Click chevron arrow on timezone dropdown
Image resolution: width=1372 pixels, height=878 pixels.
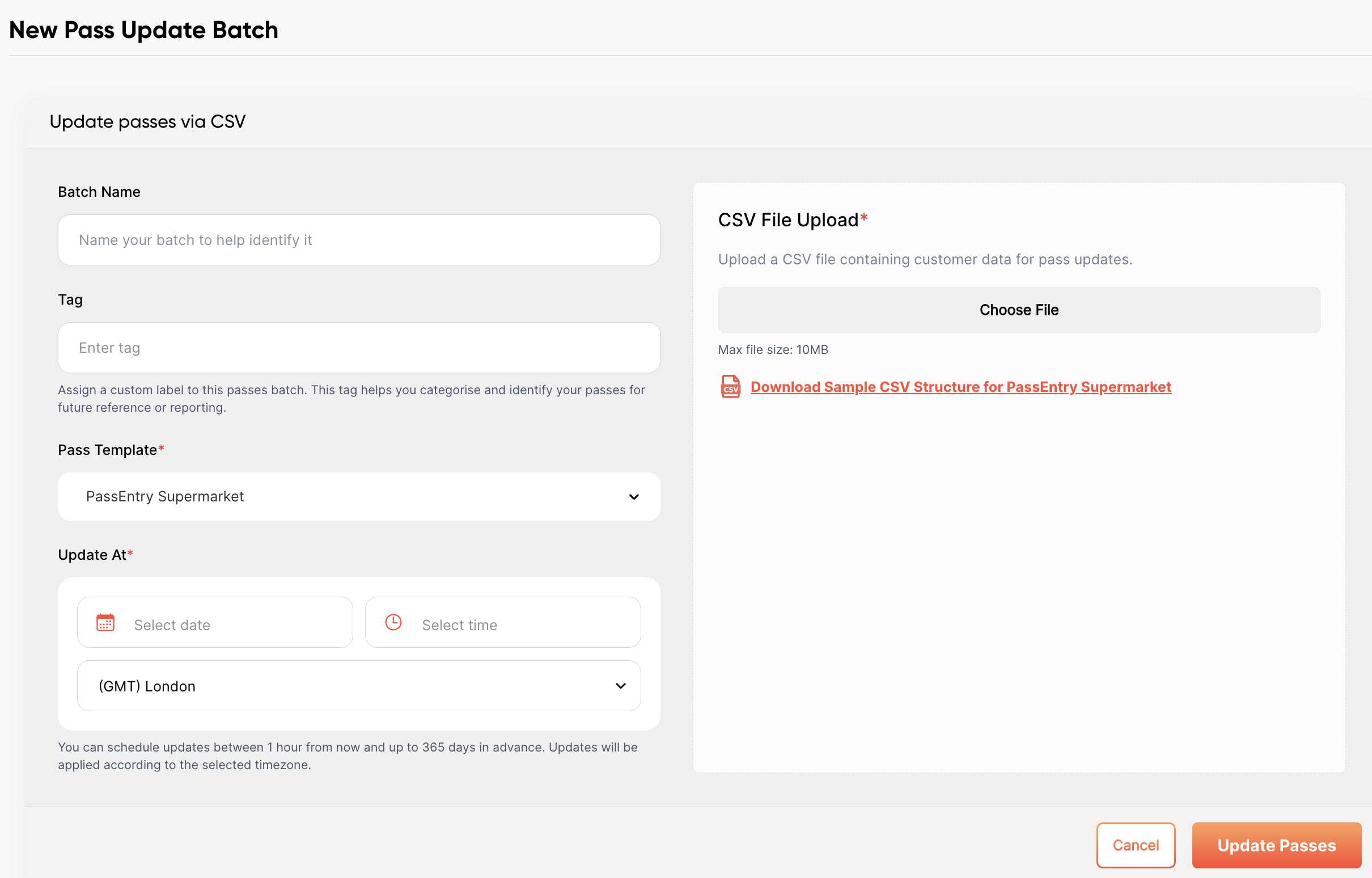pos(620,686)
